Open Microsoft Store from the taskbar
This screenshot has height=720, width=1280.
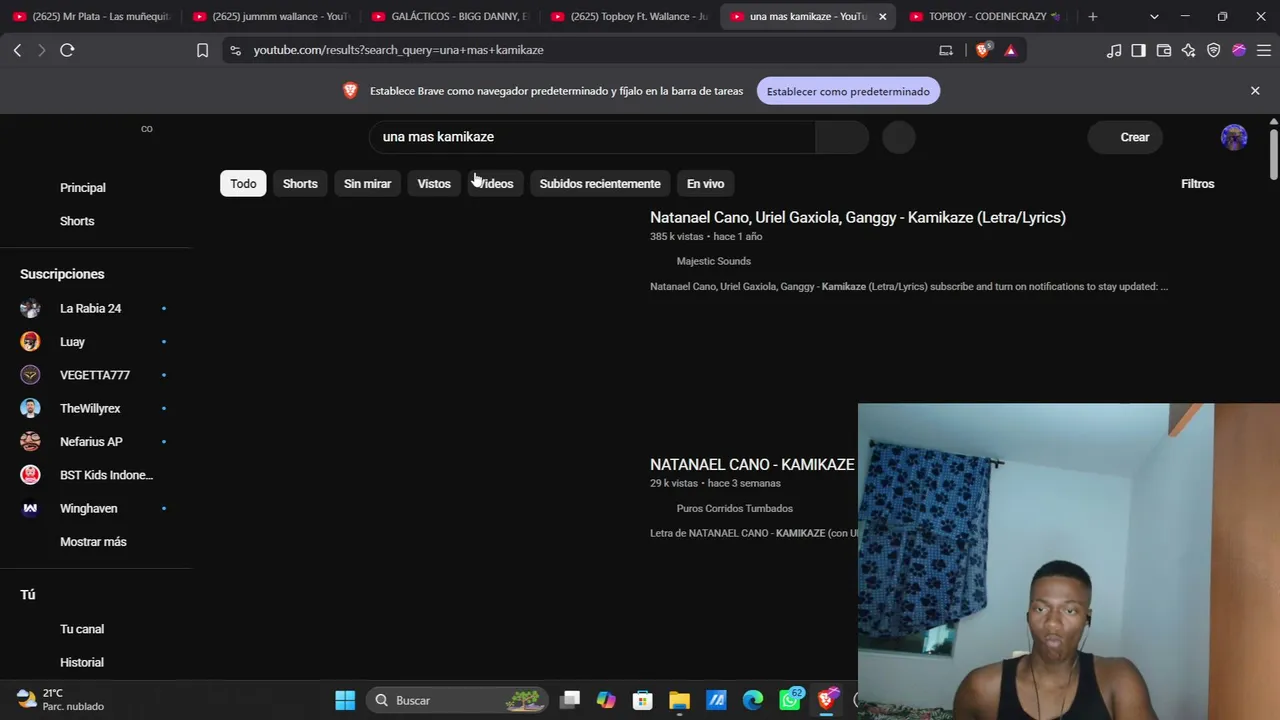coord(643,700)
